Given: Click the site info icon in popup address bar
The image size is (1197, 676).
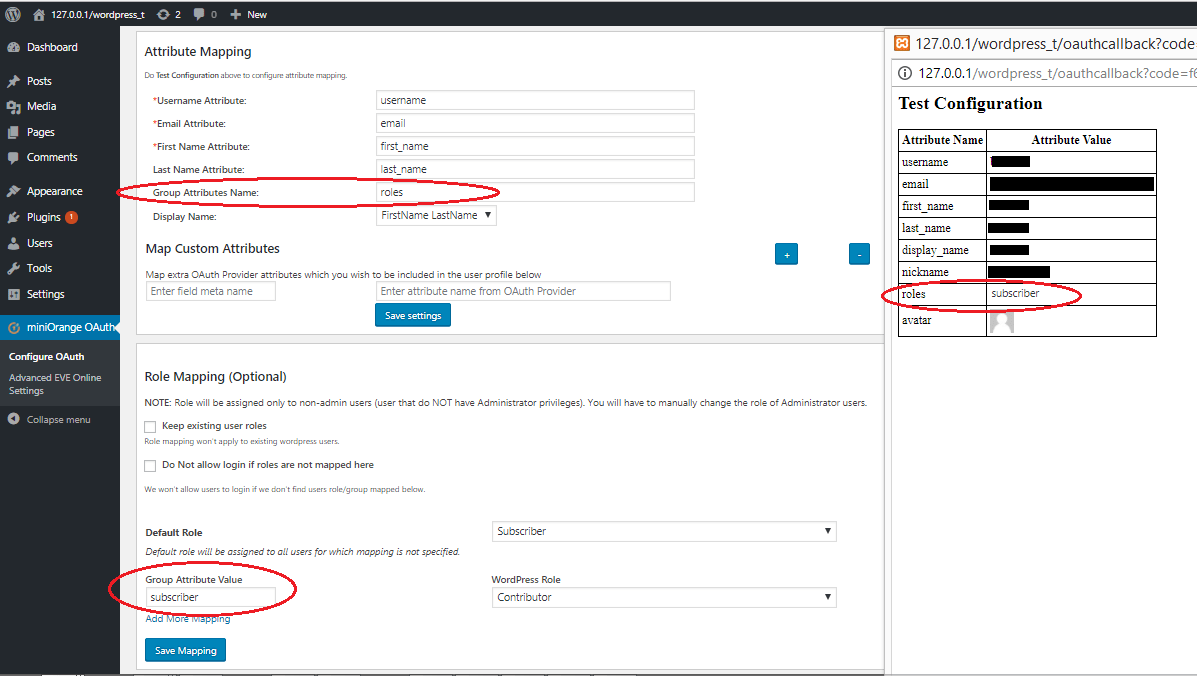Looking at the screenshot, I should (905, 73).
